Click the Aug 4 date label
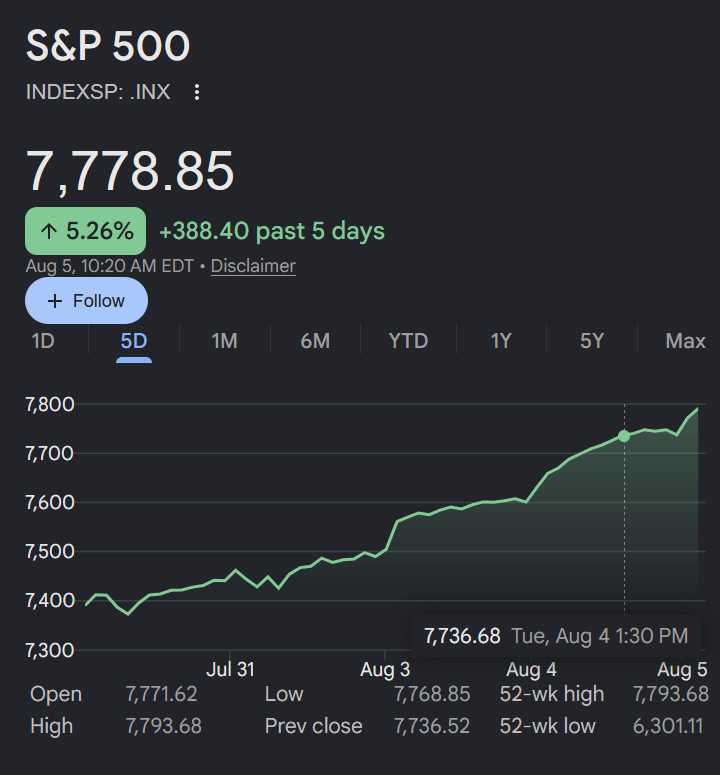720x775 pixels. coord(531,670)
